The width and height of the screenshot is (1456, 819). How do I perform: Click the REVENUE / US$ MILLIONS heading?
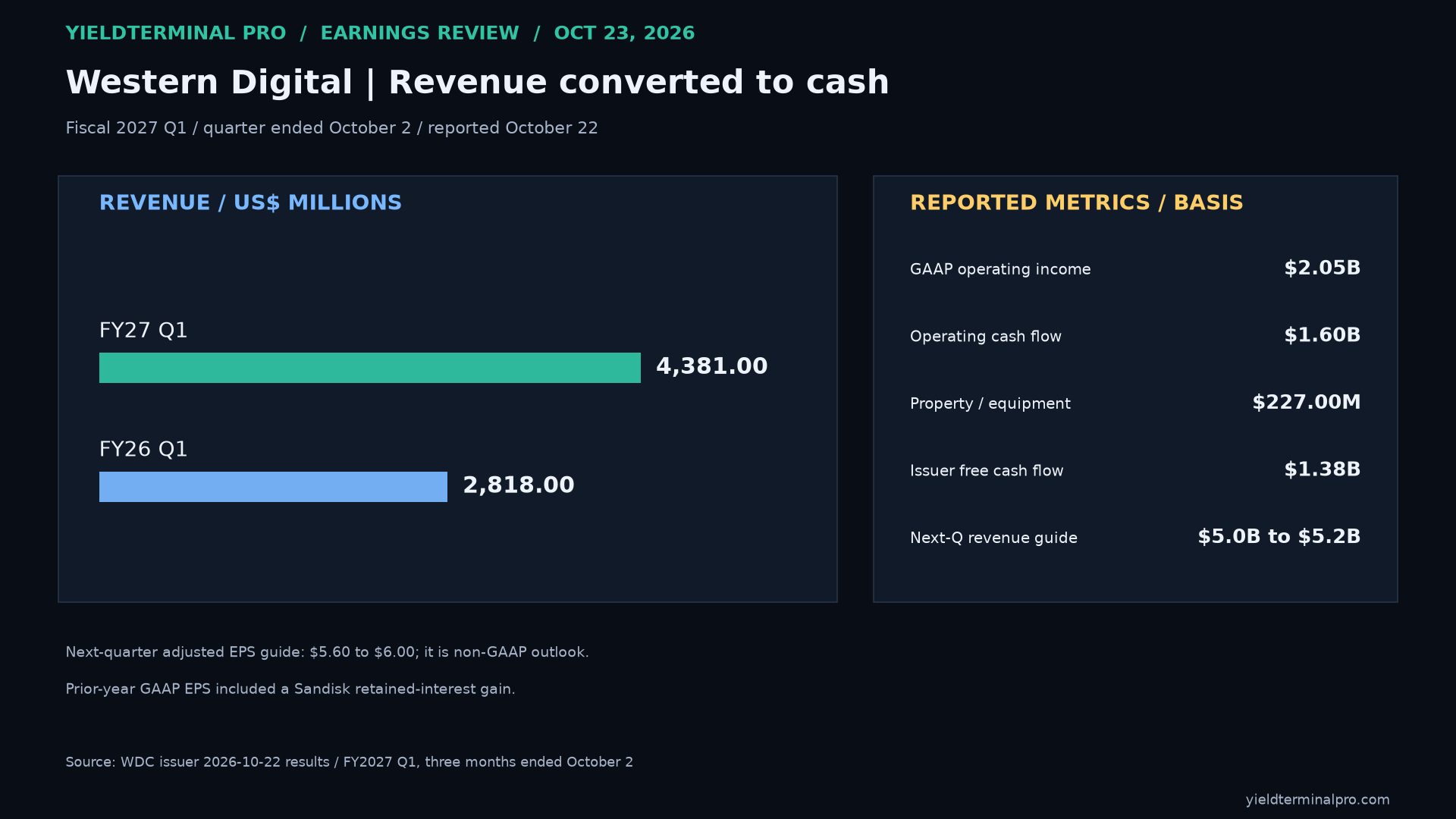tap(250, 203)
